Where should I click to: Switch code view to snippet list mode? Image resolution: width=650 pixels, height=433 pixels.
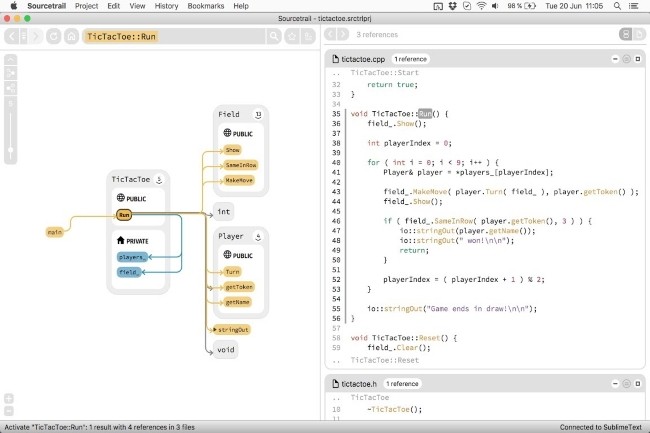tap(626, 34)
